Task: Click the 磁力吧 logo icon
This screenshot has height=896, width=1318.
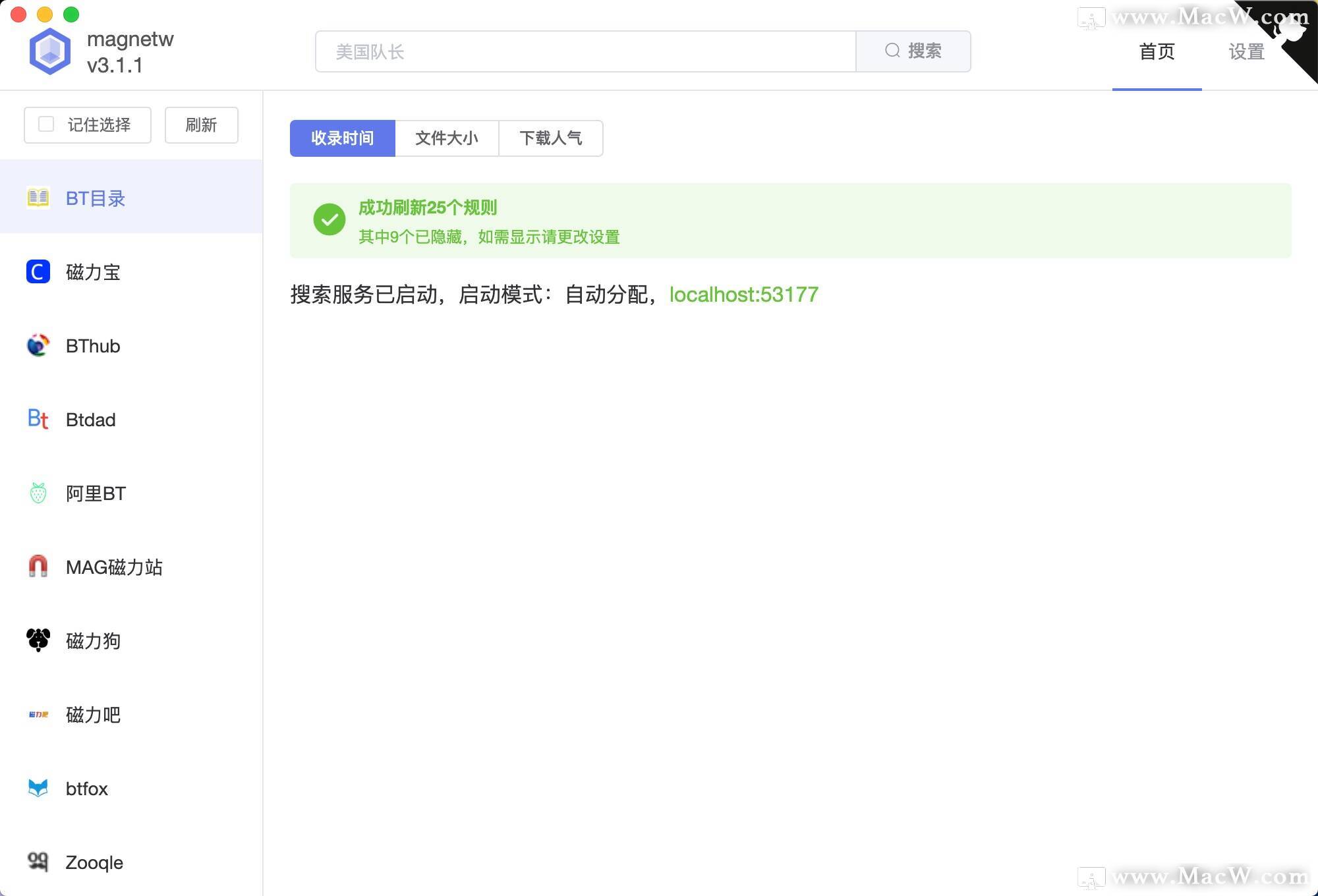Action: click(x=38, y=714)
